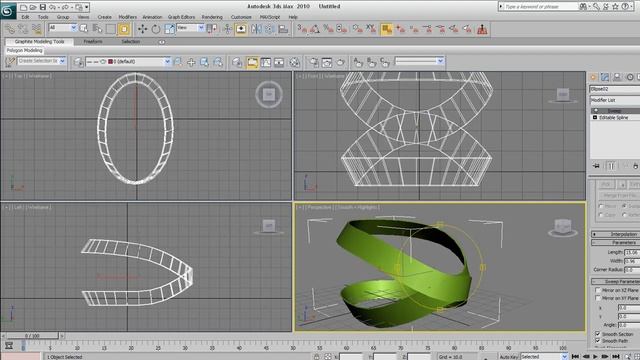640x360 pixels.
Task: Click the keyword search input field
Action: pos(541,7)
